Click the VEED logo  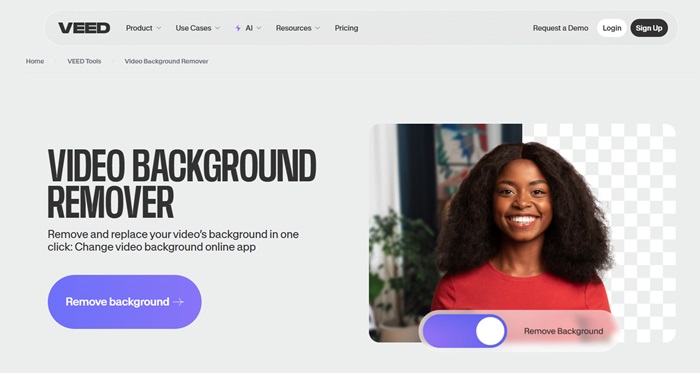coord(84,28)
